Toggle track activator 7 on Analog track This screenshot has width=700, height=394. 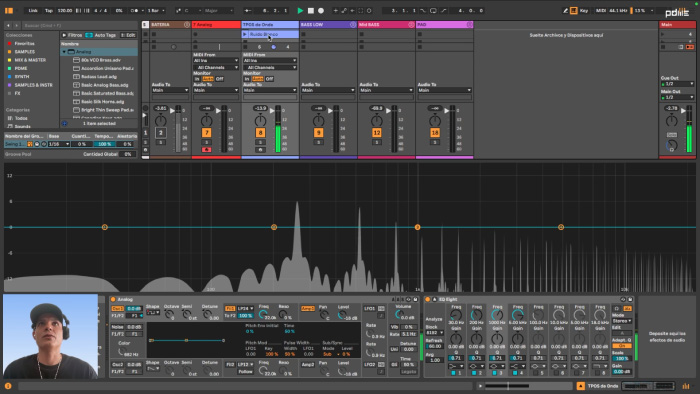click(206, 133)
